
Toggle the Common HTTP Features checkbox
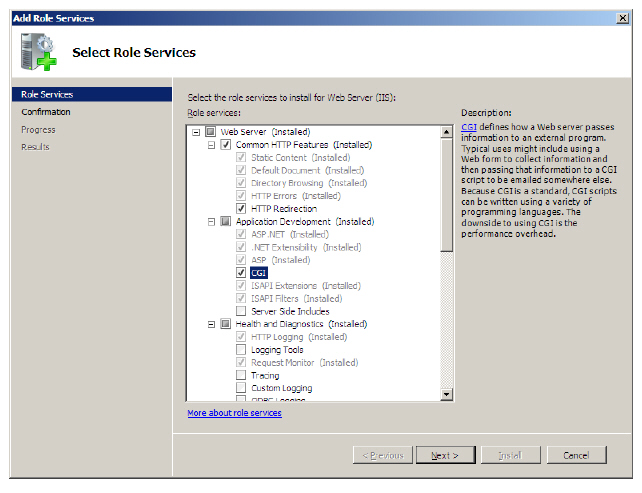226,145
